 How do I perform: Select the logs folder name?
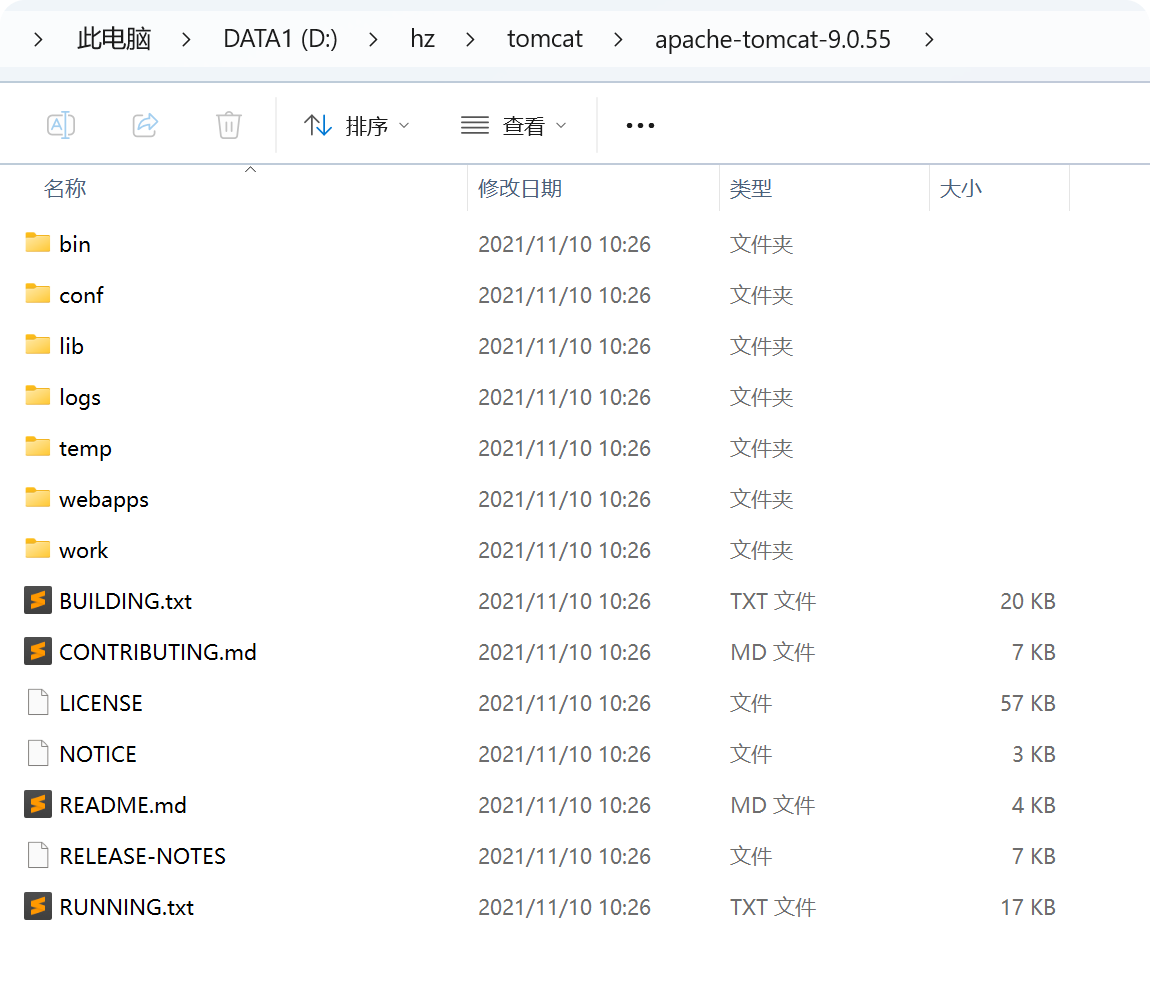click(80, 397)
